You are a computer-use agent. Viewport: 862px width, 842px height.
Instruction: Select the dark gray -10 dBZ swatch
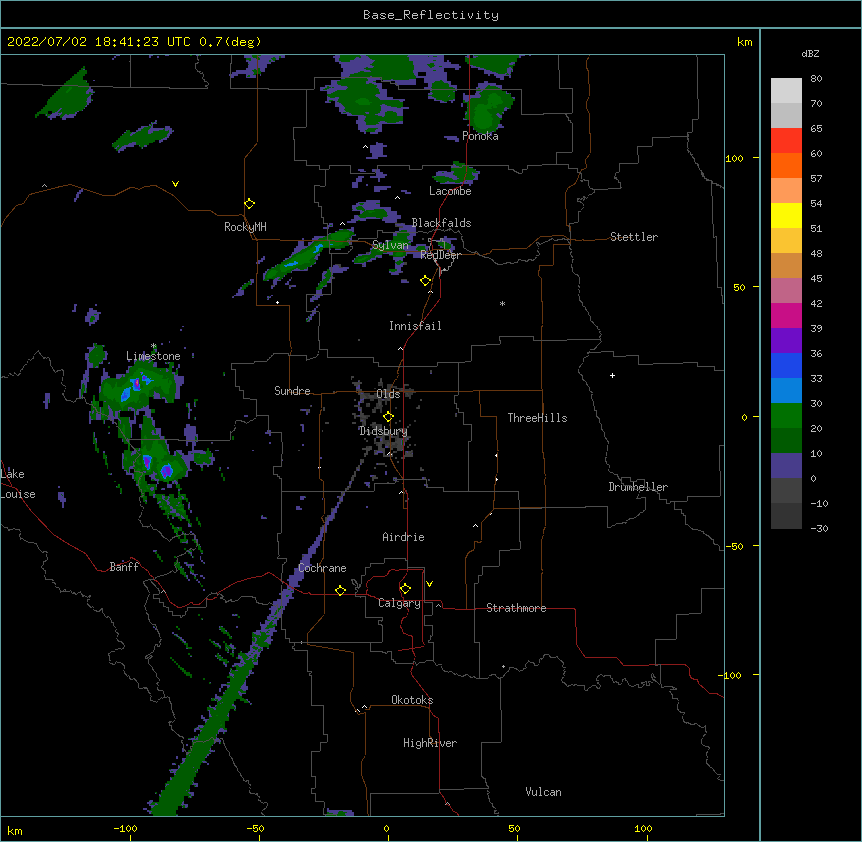(x=786, y=516)
